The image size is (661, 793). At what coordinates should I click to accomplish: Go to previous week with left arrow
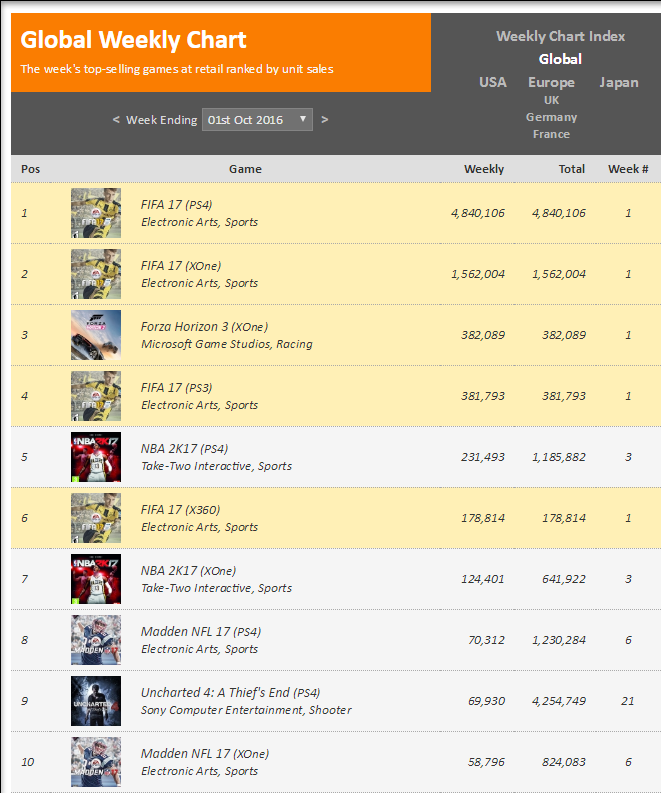(x=116, y=120)
